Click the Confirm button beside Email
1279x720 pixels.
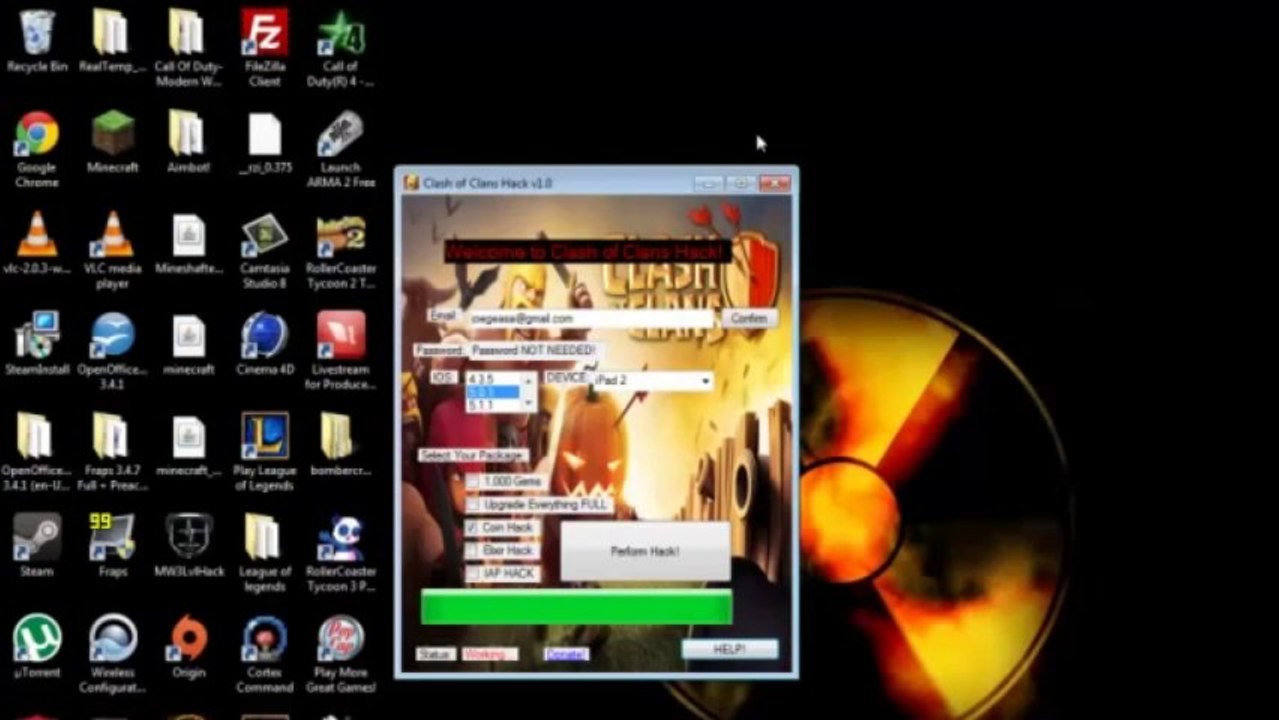[x=749, y=318]
